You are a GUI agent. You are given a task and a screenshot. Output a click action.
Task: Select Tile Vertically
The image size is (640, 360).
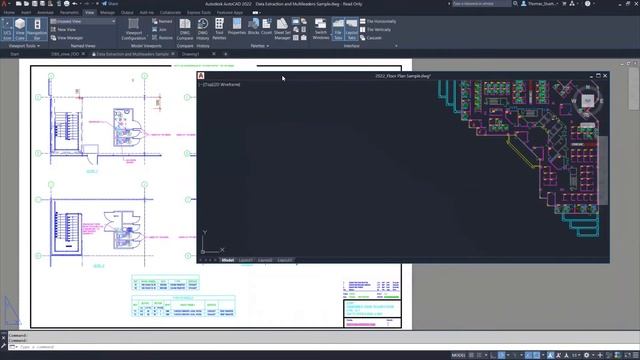pos(376,29)
